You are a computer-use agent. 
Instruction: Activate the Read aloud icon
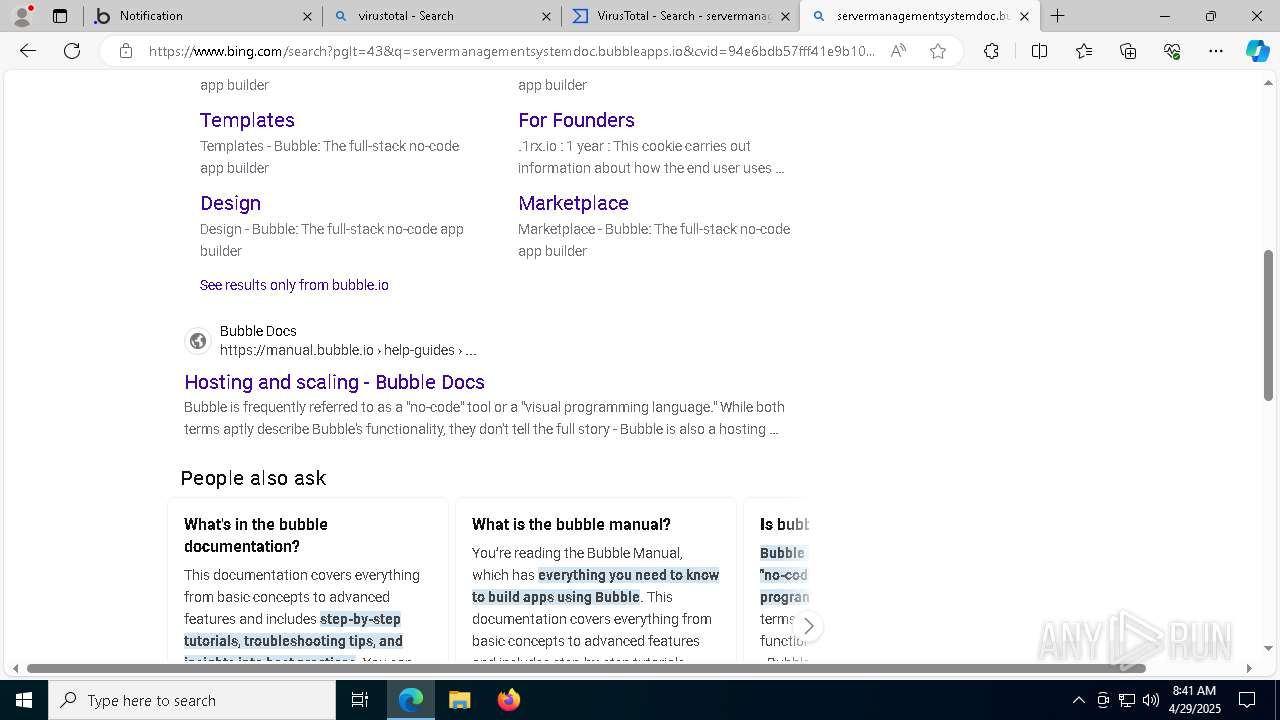(898, 51)
